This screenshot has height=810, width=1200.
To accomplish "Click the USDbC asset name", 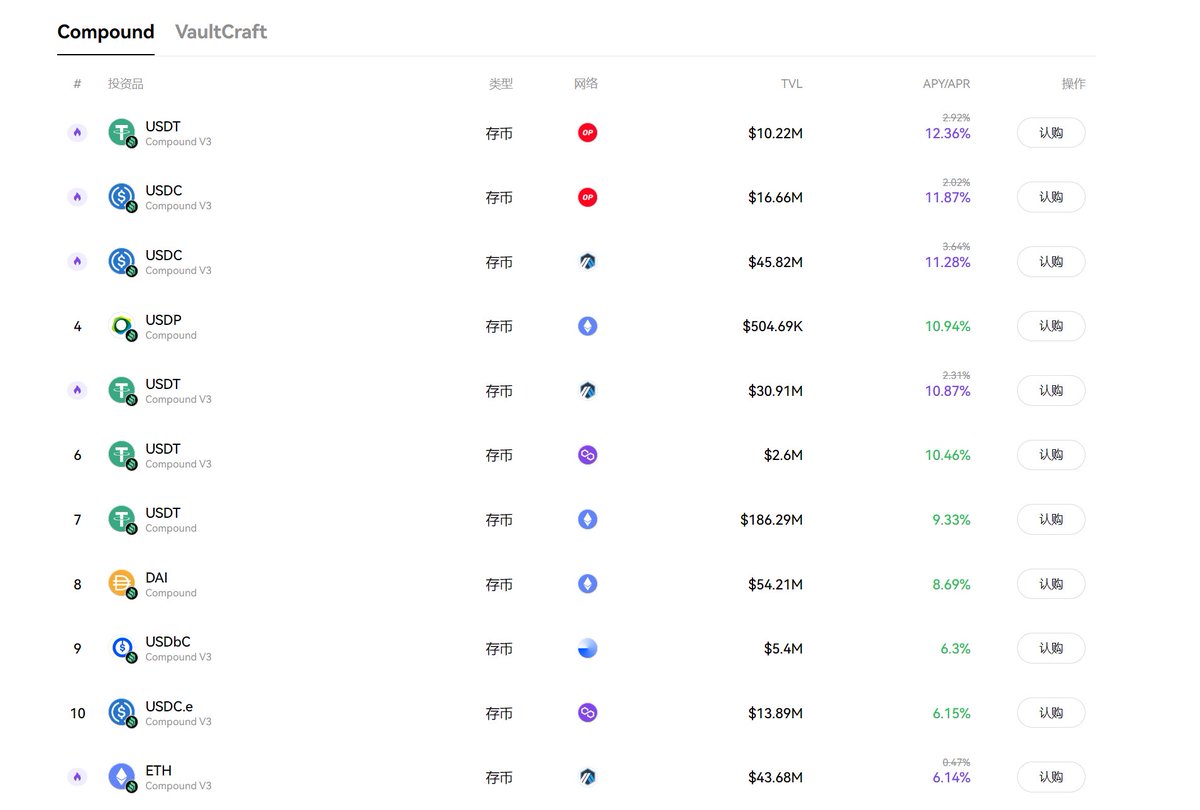I will [168, 642].
